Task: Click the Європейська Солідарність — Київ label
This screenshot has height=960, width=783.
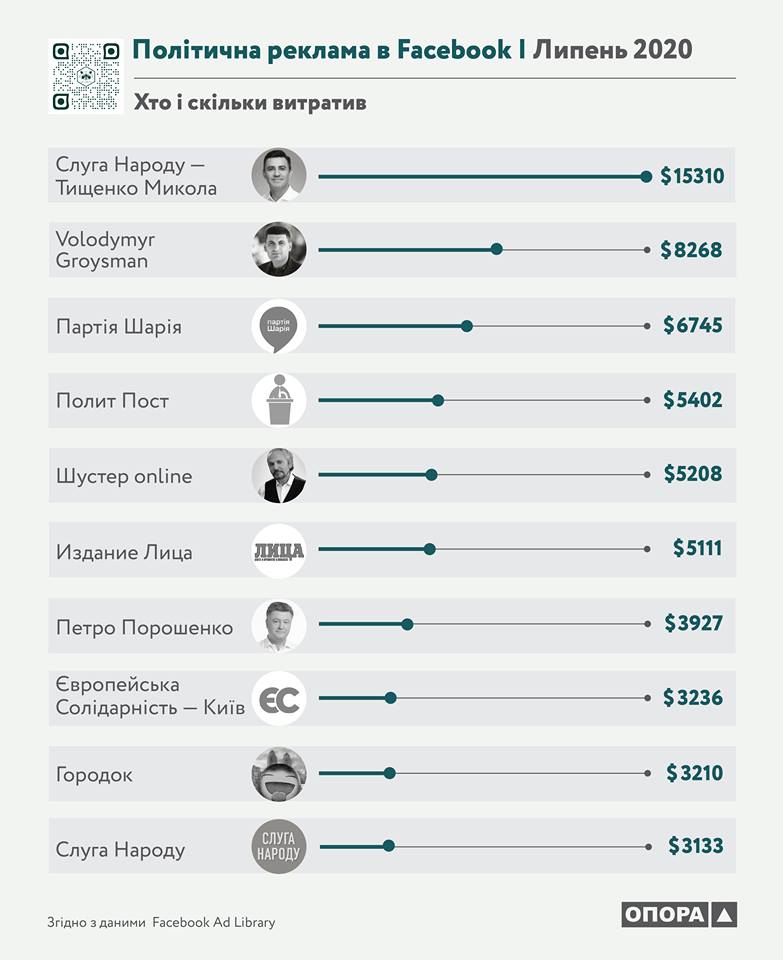Action: click(x=150, y=697)
